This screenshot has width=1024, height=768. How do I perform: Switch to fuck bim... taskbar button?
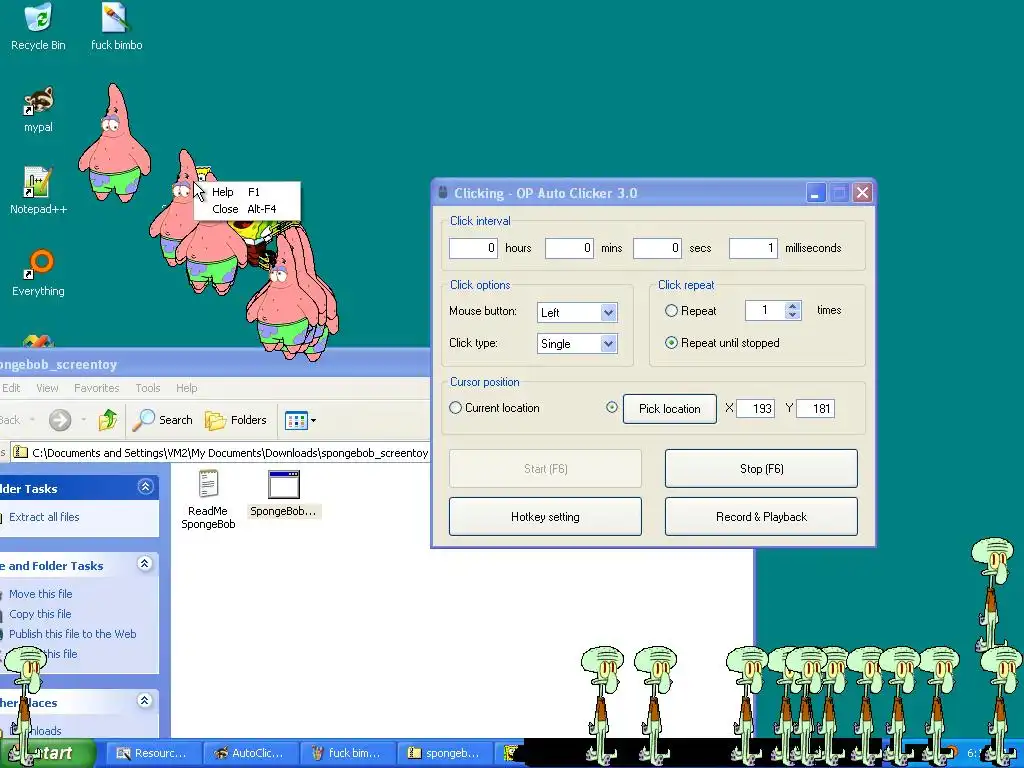tap(347, 753)
